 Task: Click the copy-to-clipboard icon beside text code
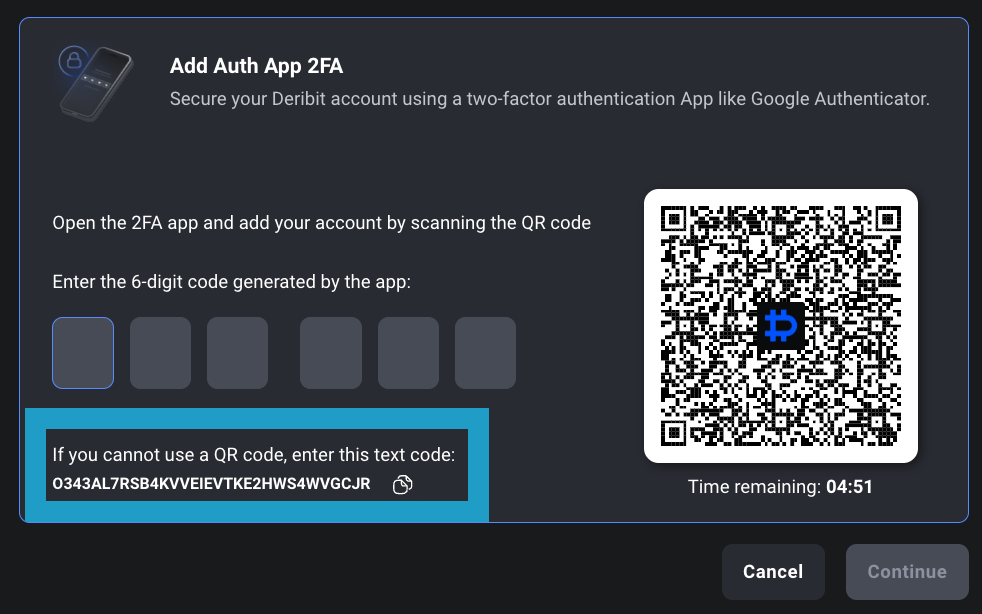click(x=402, y=483)
